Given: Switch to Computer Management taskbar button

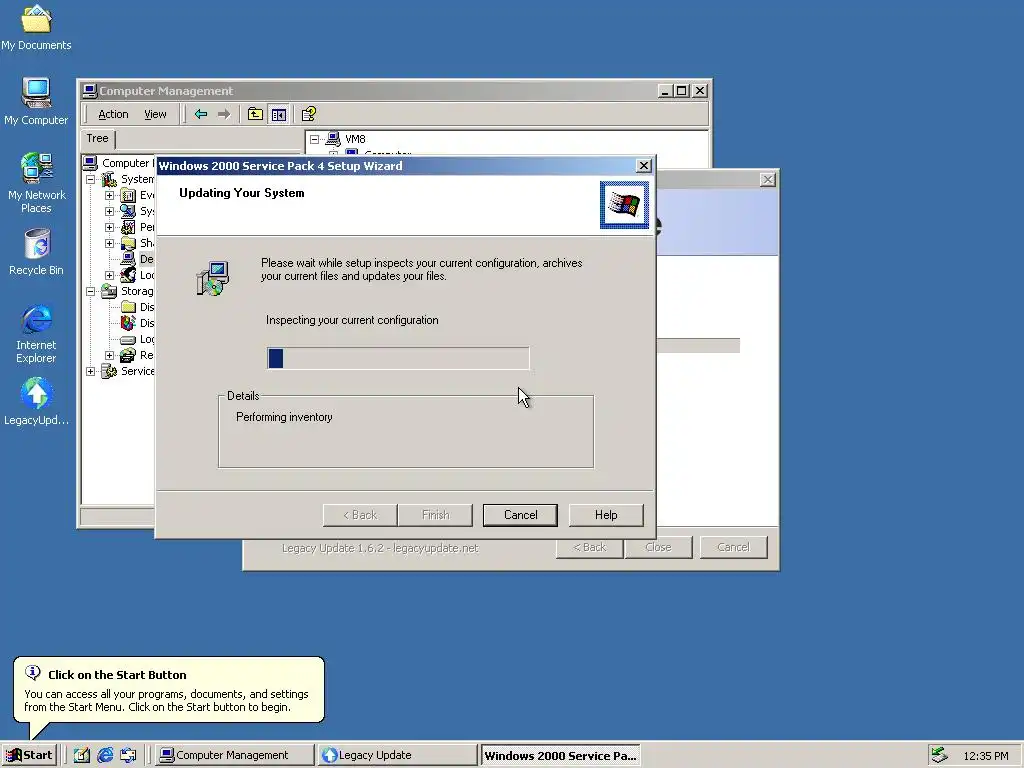Looking at the screenshot, I should [234, 755].
